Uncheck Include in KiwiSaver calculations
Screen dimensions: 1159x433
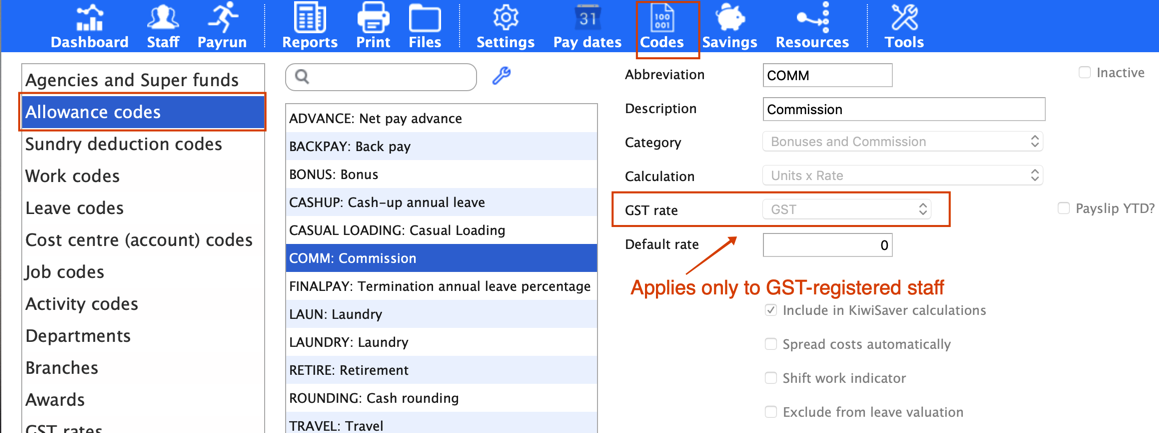[x=771, y=310]
